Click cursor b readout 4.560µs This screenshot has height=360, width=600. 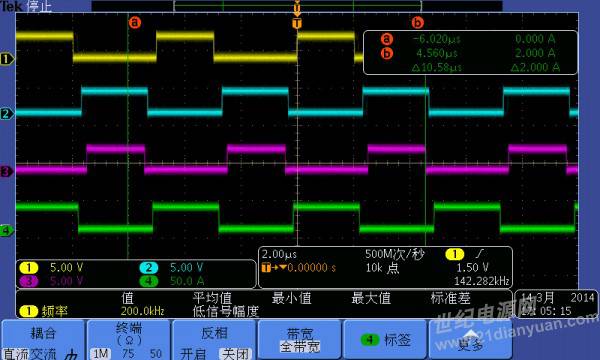(437, 53)
